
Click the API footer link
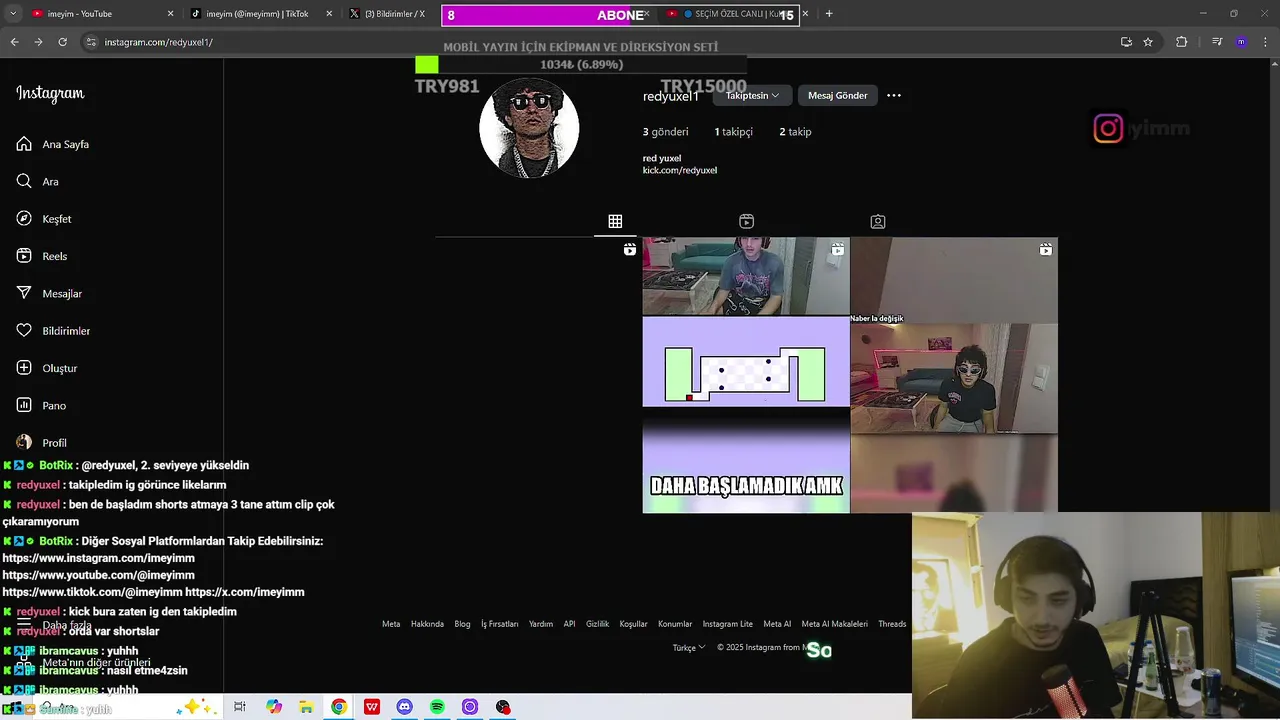pyautogui.click(x=569, y=624)
